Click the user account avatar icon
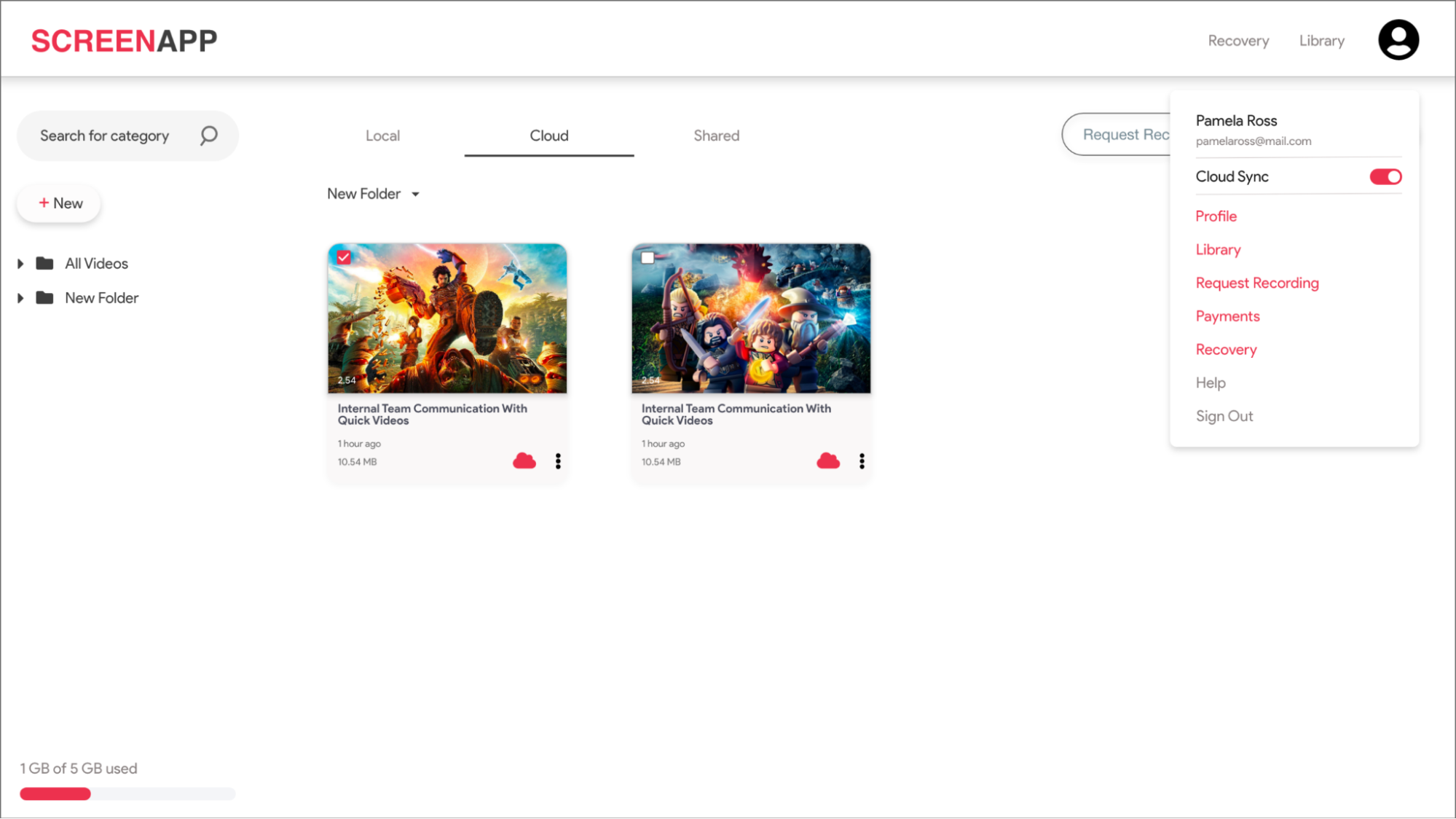 pyautogui.click(x=1398, y=40)
